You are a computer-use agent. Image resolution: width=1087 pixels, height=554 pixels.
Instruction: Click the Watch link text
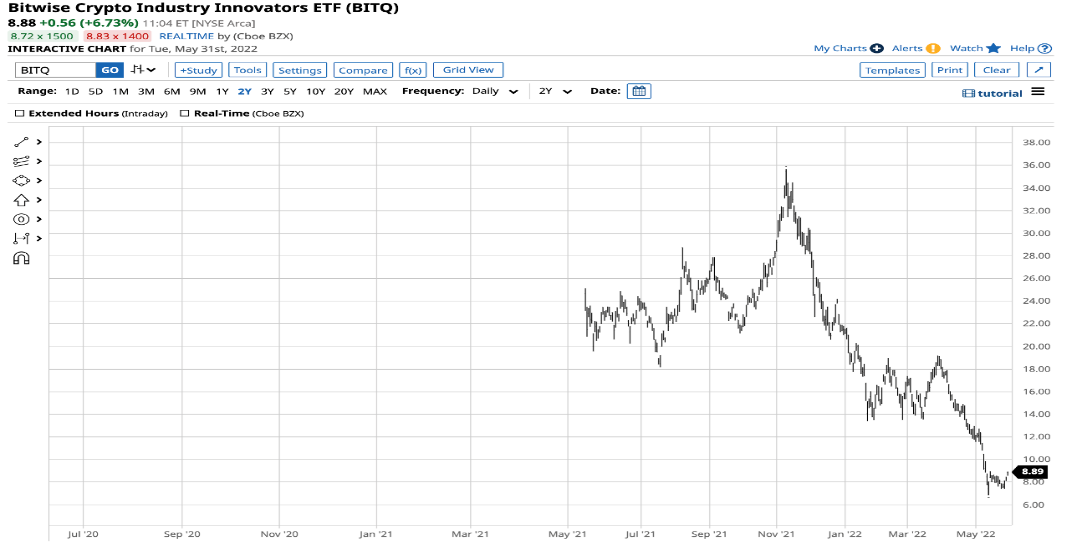966,49
